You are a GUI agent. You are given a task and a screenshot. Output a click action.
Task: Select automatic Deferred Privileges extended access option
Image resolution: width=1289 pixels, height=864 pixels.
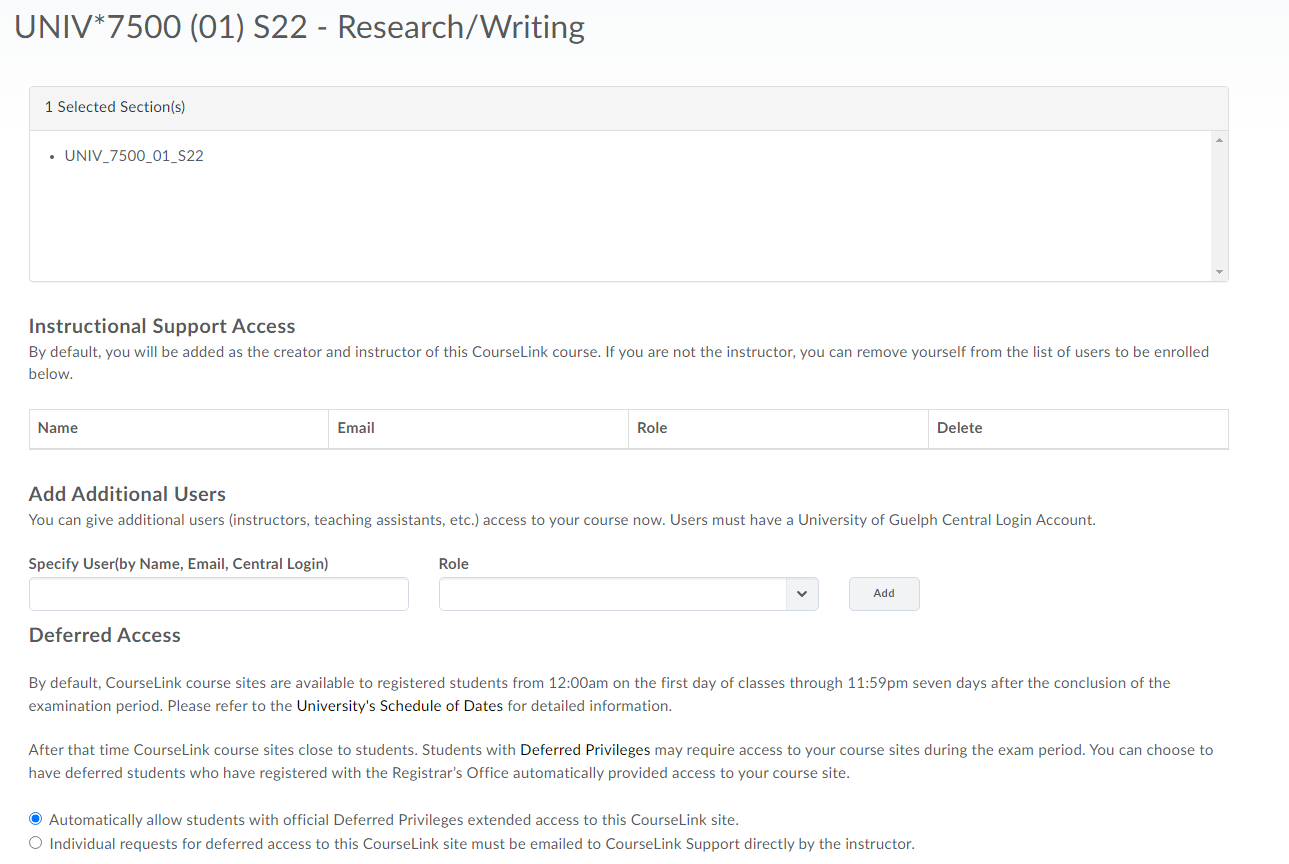point(36,819)
